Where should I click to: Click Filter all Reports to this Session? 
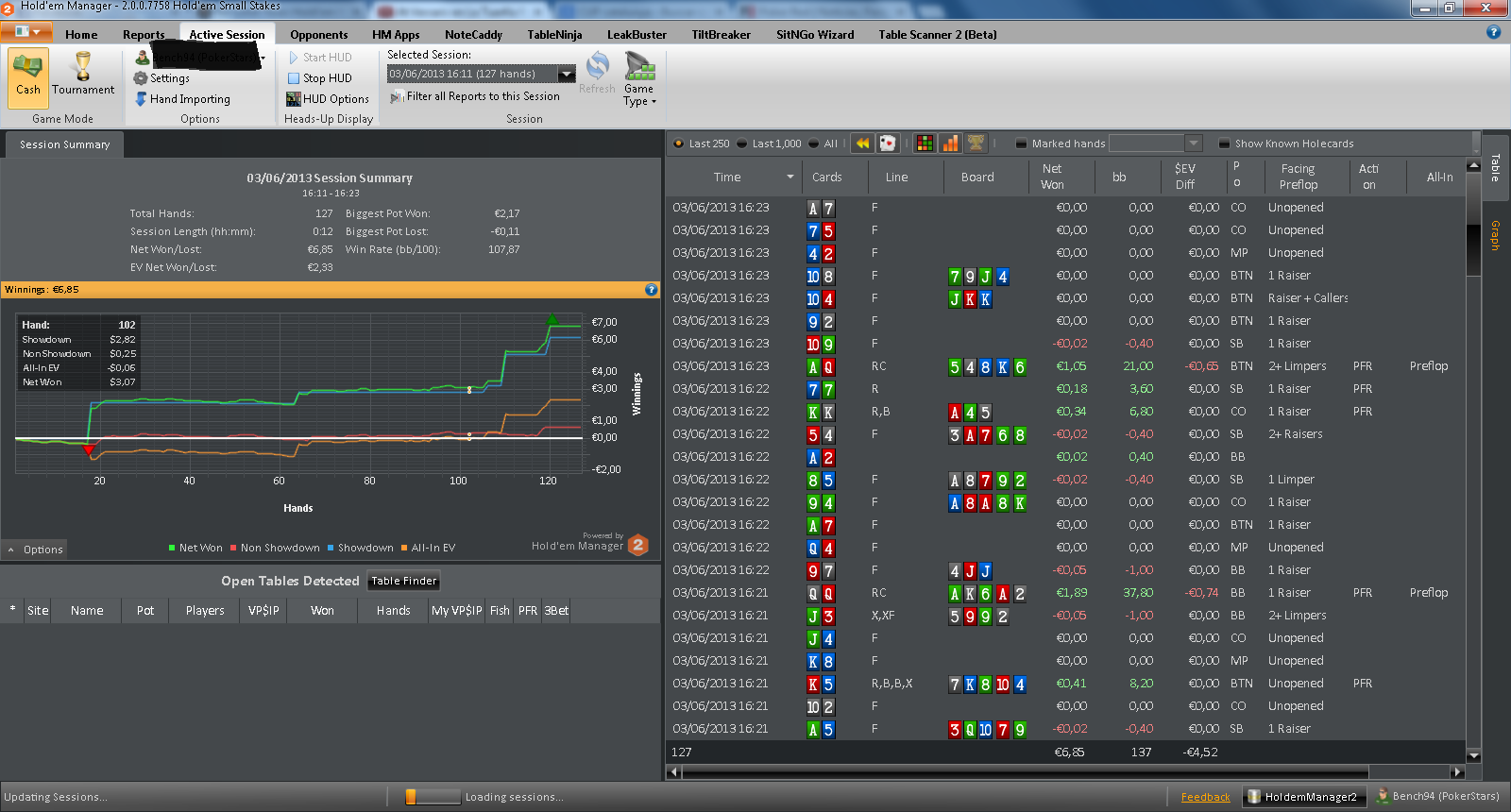pyautogui.click(x=474, y=96)
